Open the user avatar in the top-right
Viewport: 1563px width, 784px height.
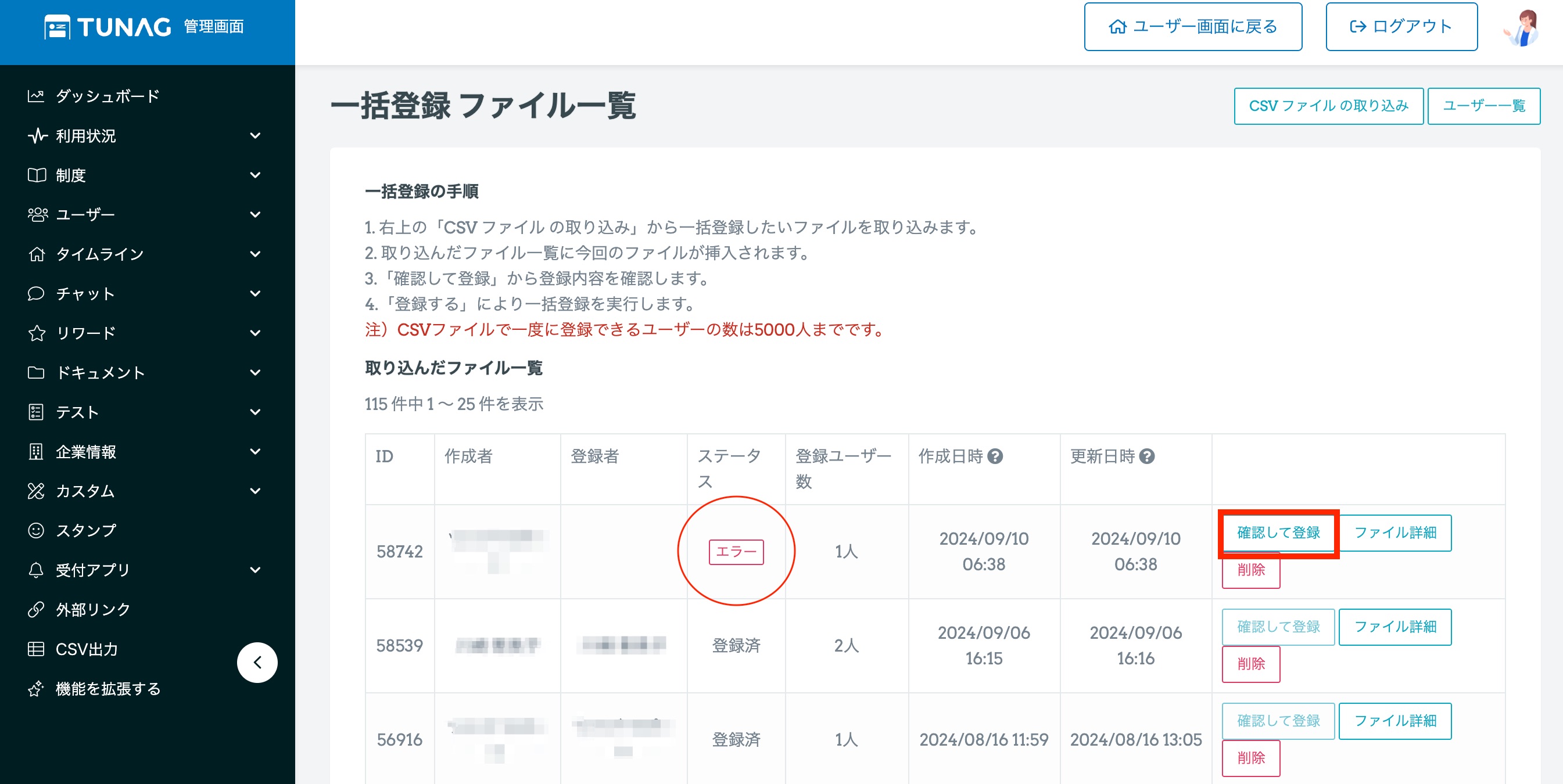[x=1522, y=28]
